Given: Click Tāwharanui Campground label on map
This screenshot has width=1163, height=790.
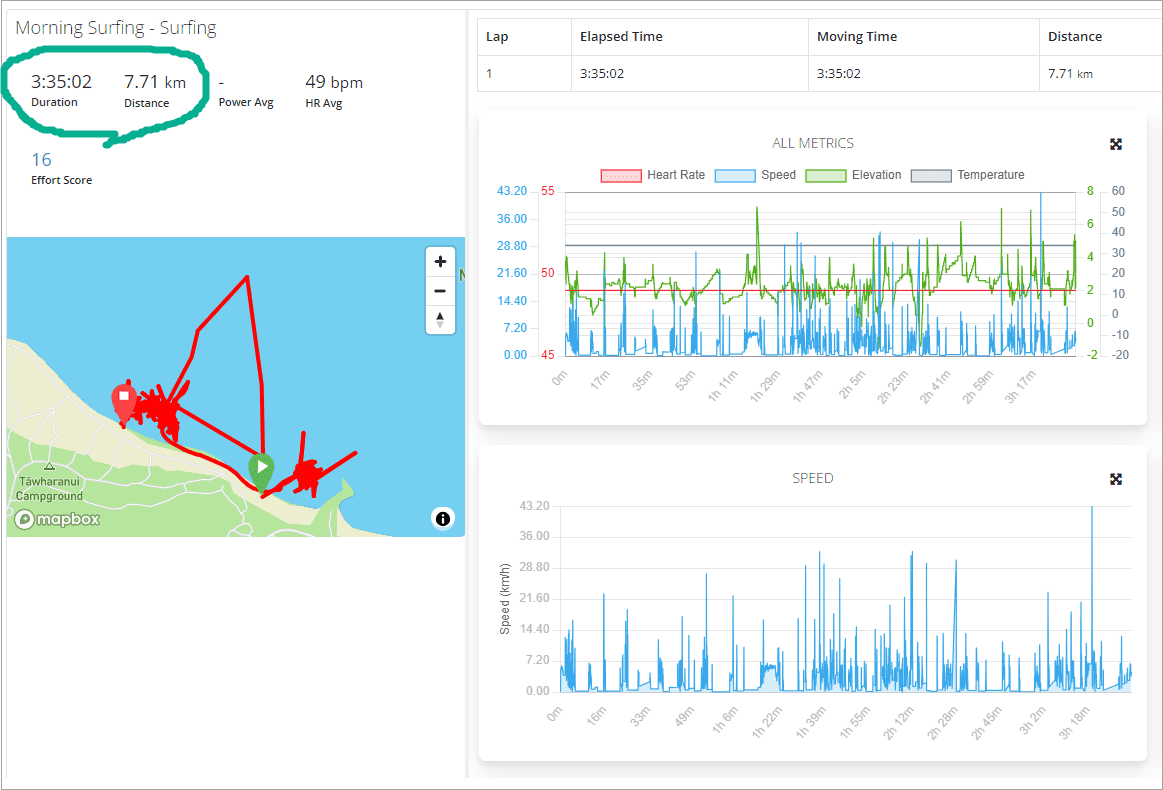Looking at the screenshot, I should 50,489.
